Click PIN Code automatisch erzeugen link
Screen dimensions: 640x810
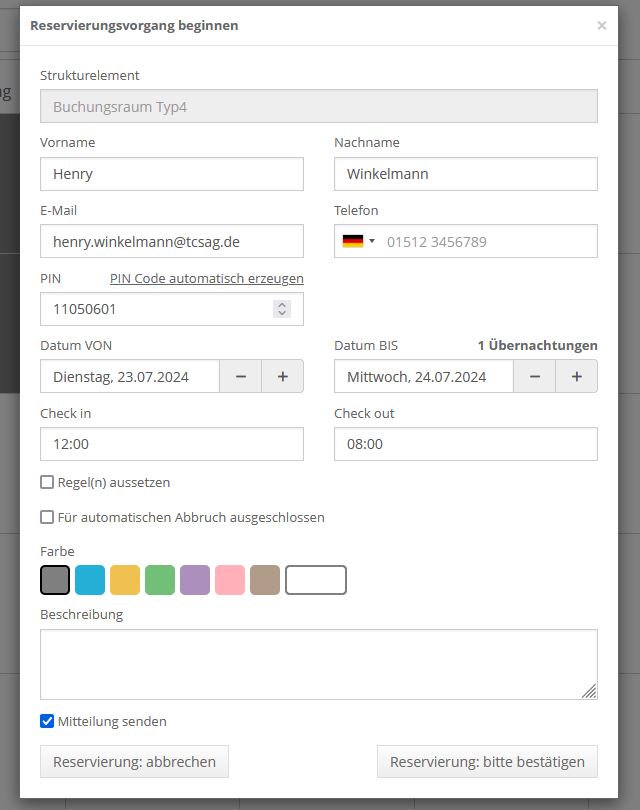[x=206, y=279]
